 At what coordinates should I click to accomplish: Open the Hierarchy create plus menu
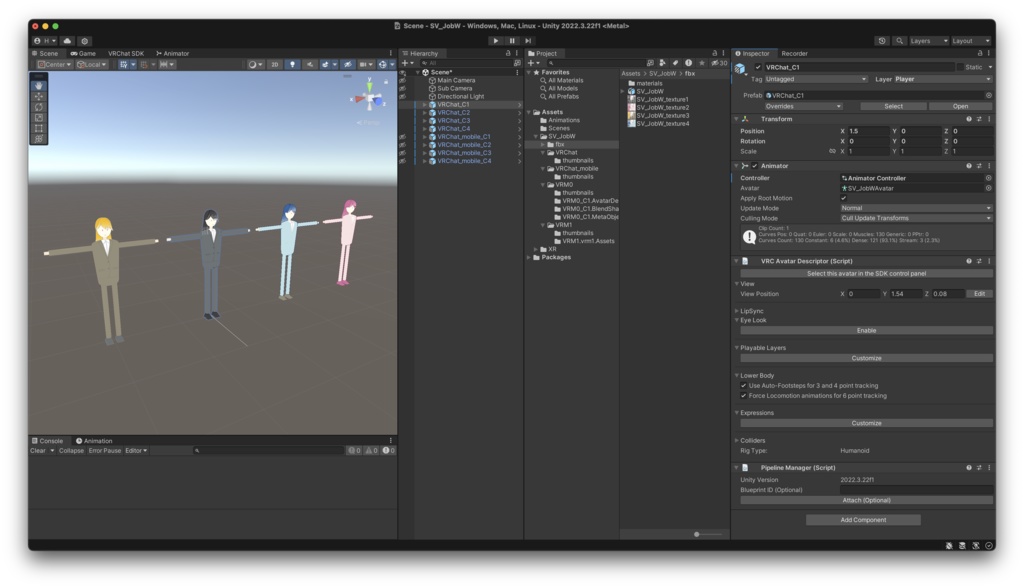pyautogui.click(x=407, y=63)
